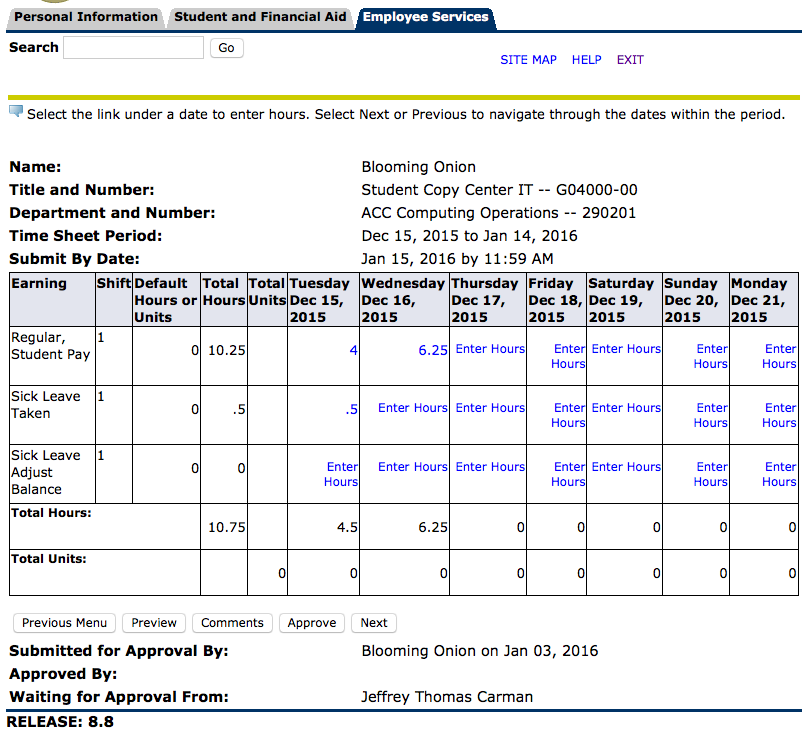Click the 'Sick Leave Taken' earning cell
806x736 pixels.
click(52, 415)
